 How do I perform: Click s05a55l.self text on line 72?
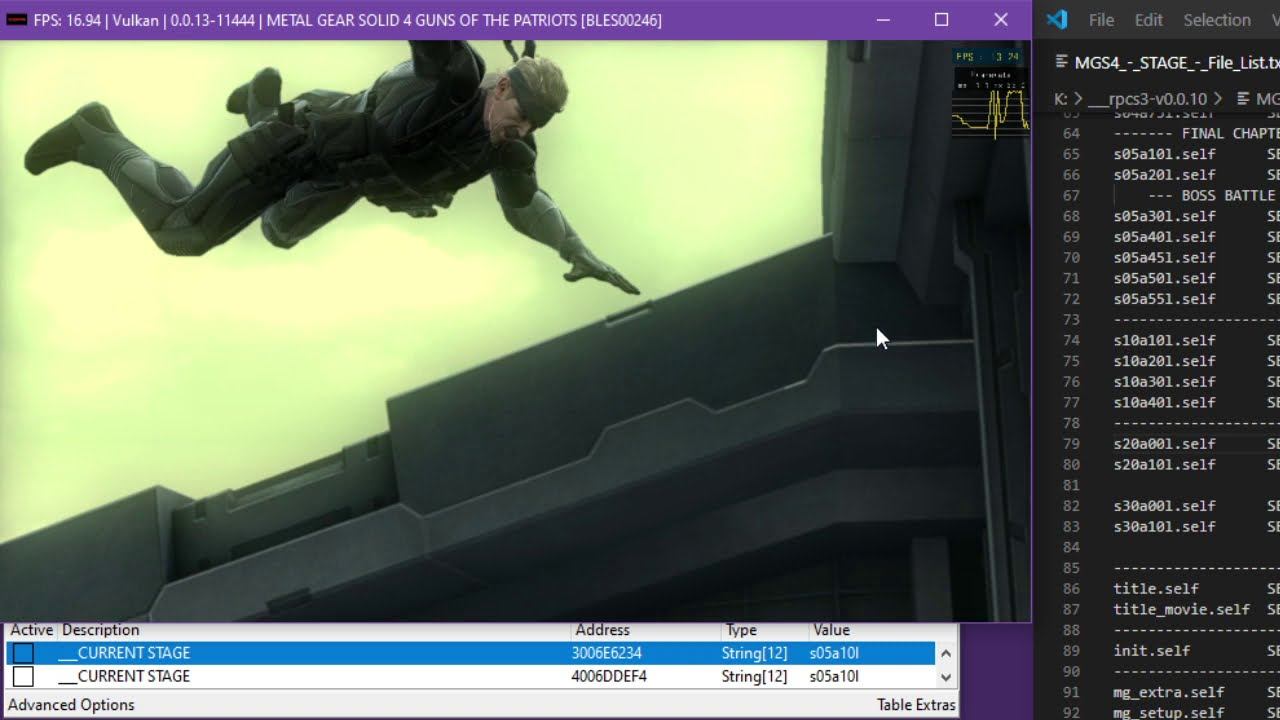(1165, 299)
